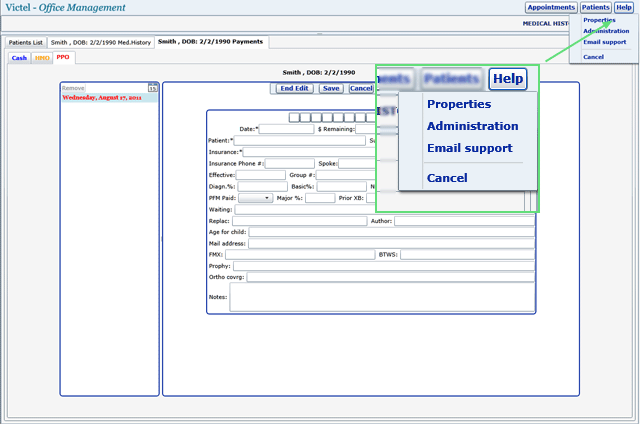Click the Major % input box
Screen dimensions: 640x424
point(320,198)
